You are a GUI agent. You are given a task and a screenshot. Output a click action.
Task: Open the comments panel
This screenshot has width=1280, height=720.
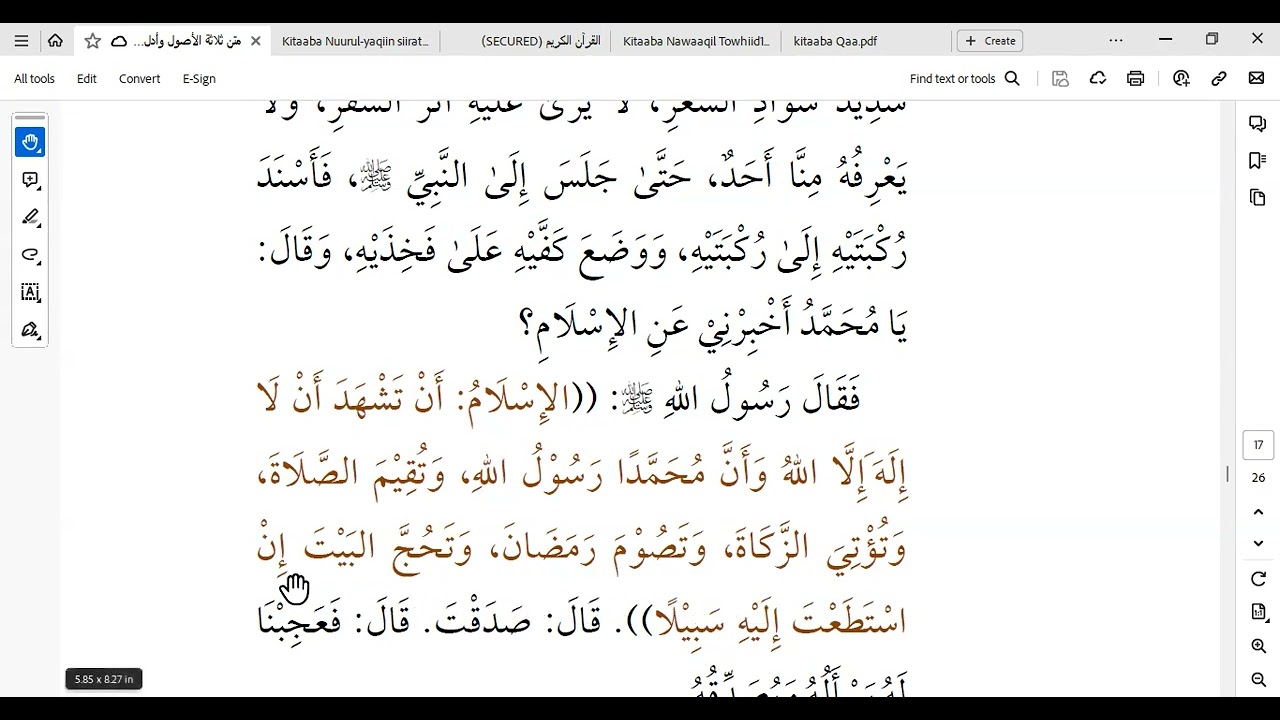[x=1258, y=123]
